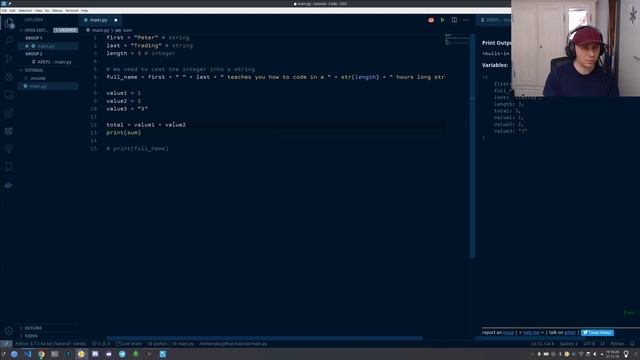640x360 pixels.
Task: Switch to the AREPL preview tab
Action: point(493,20)
